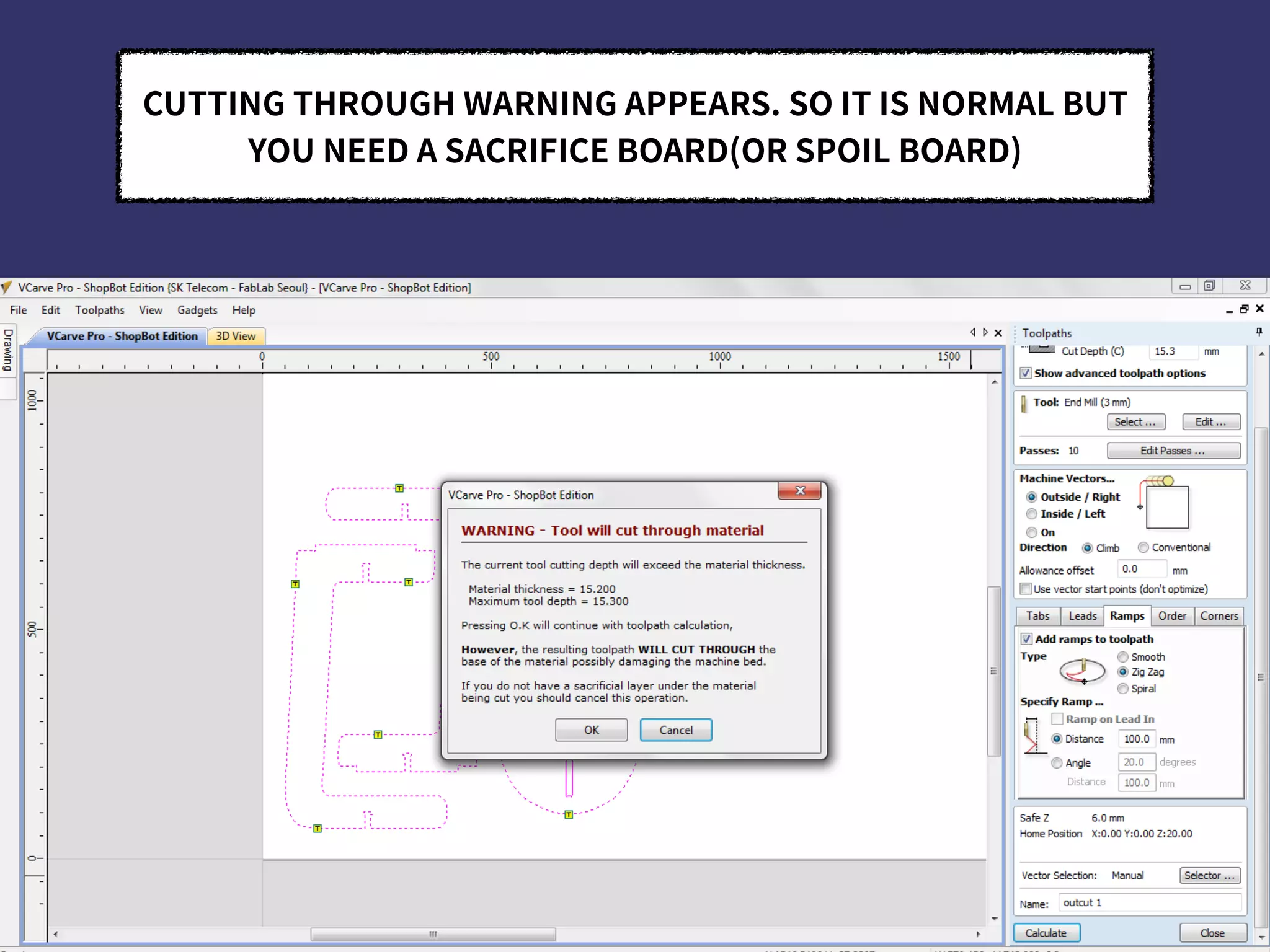Close the document tab with X icon
This screenshot has width=1270, height=952.
[998, 333]
